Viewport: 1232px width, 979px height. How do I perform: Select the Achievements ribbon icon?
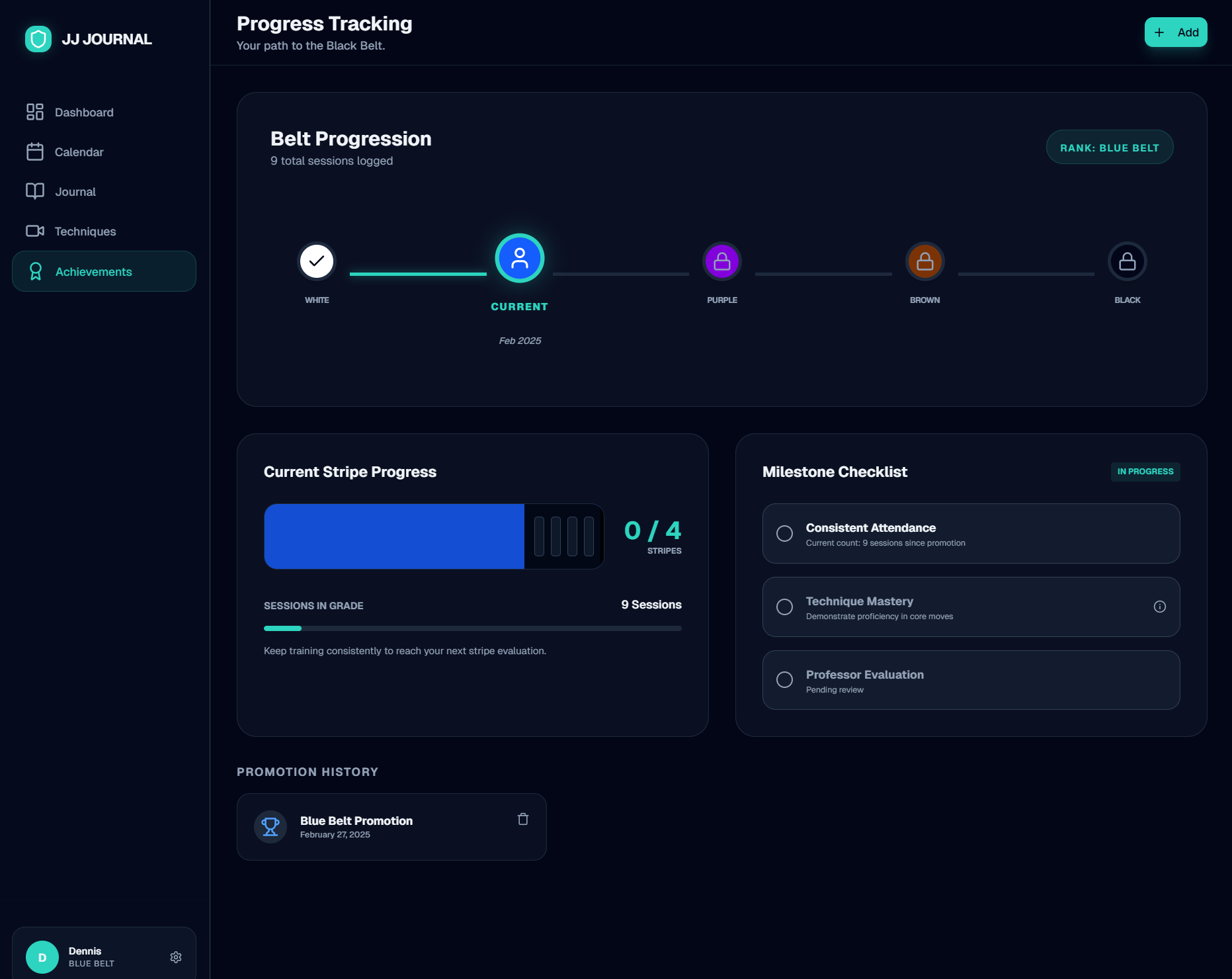(x=35, y=271)
